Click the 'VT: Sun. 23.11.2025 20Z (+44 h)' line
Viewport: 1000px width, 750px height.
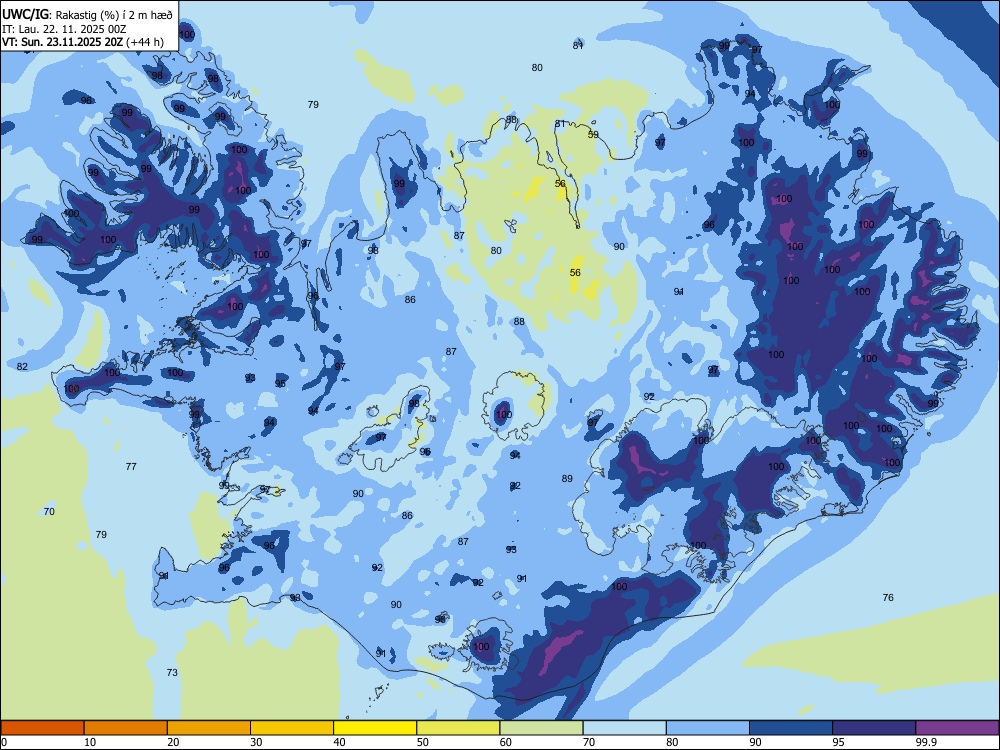pyautogui.click(x=82, y=42)
